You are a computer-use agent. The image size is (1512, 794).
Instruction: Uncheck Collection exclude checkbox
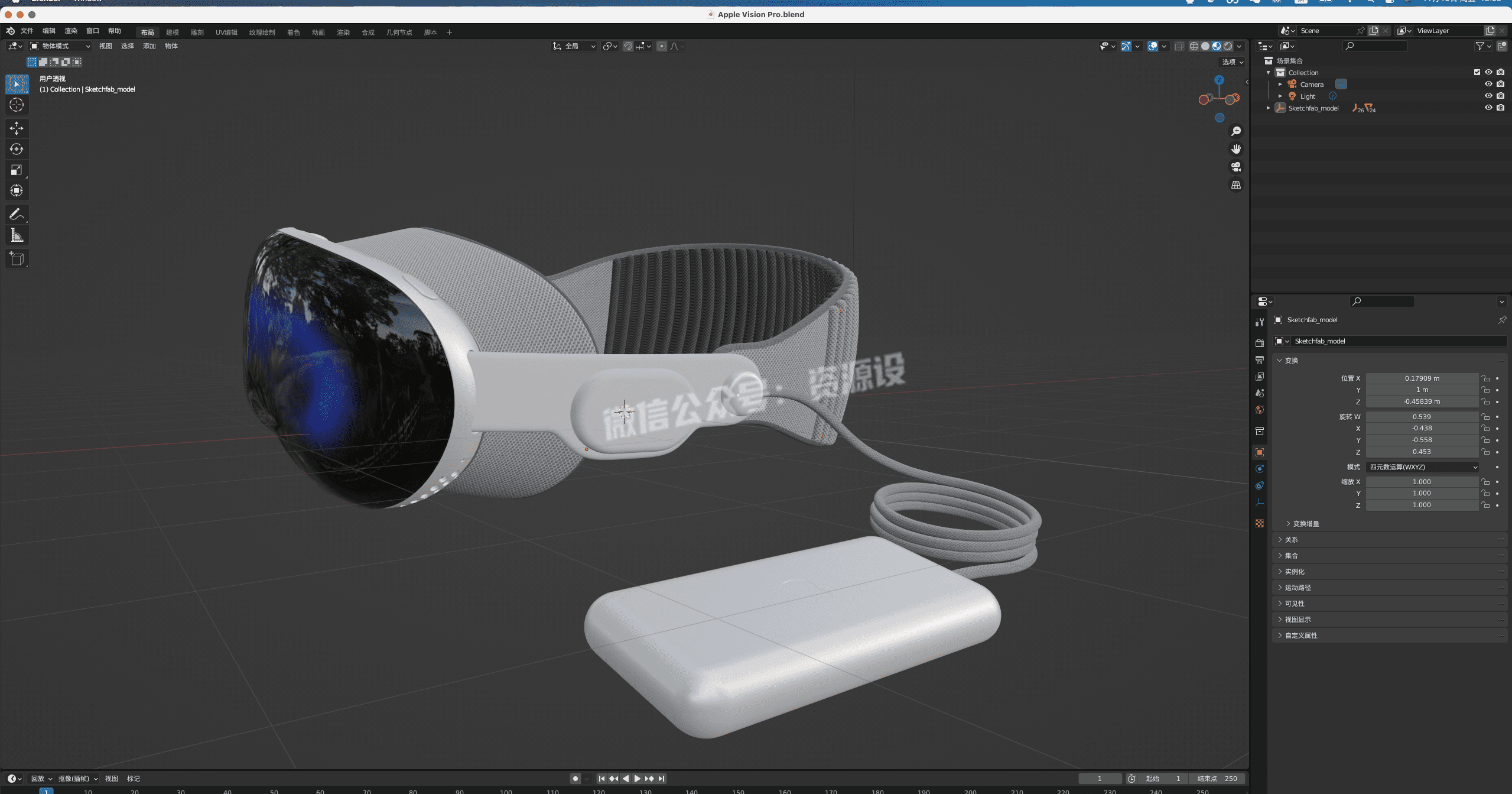tap(1477, 72)
